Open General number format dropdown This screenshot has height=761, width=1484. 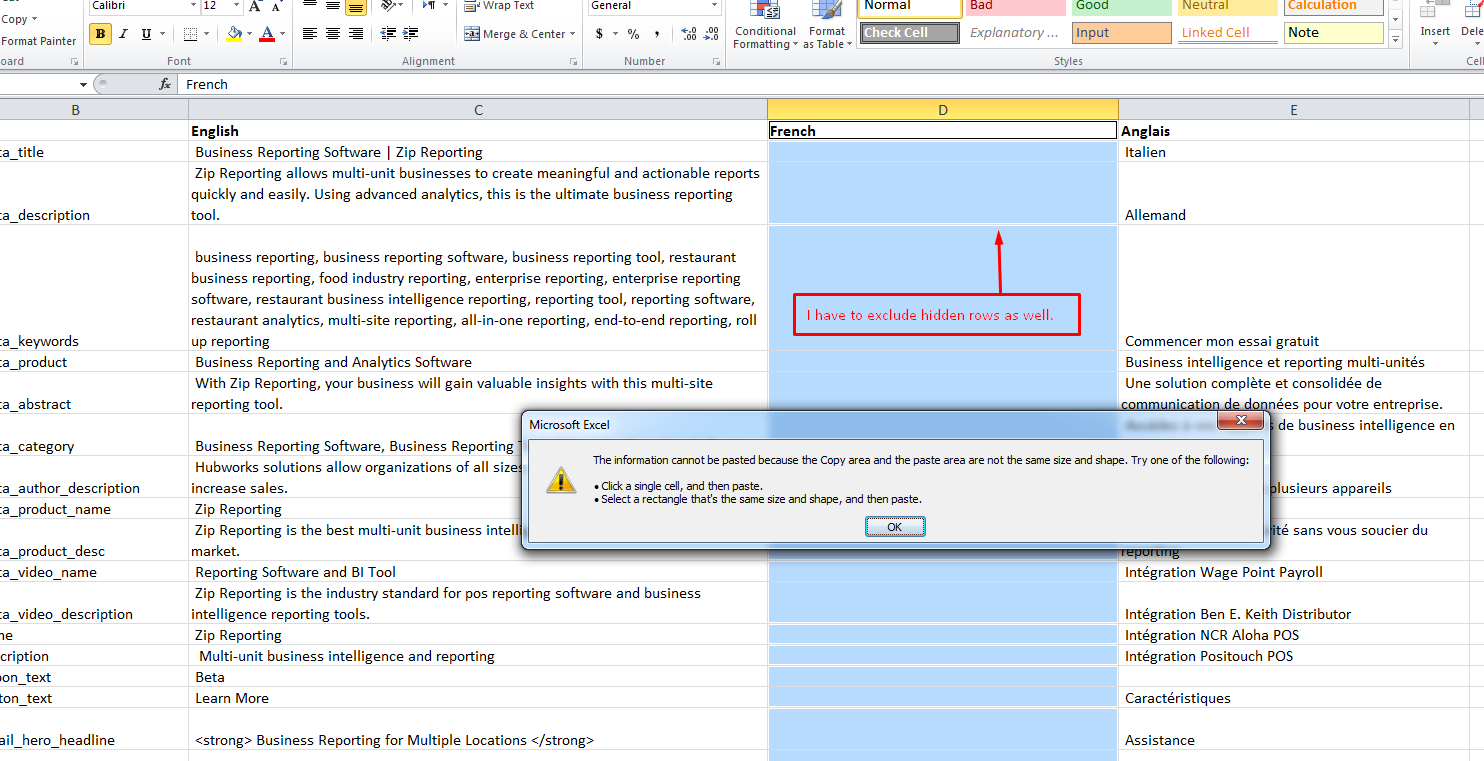pos(714,6)
